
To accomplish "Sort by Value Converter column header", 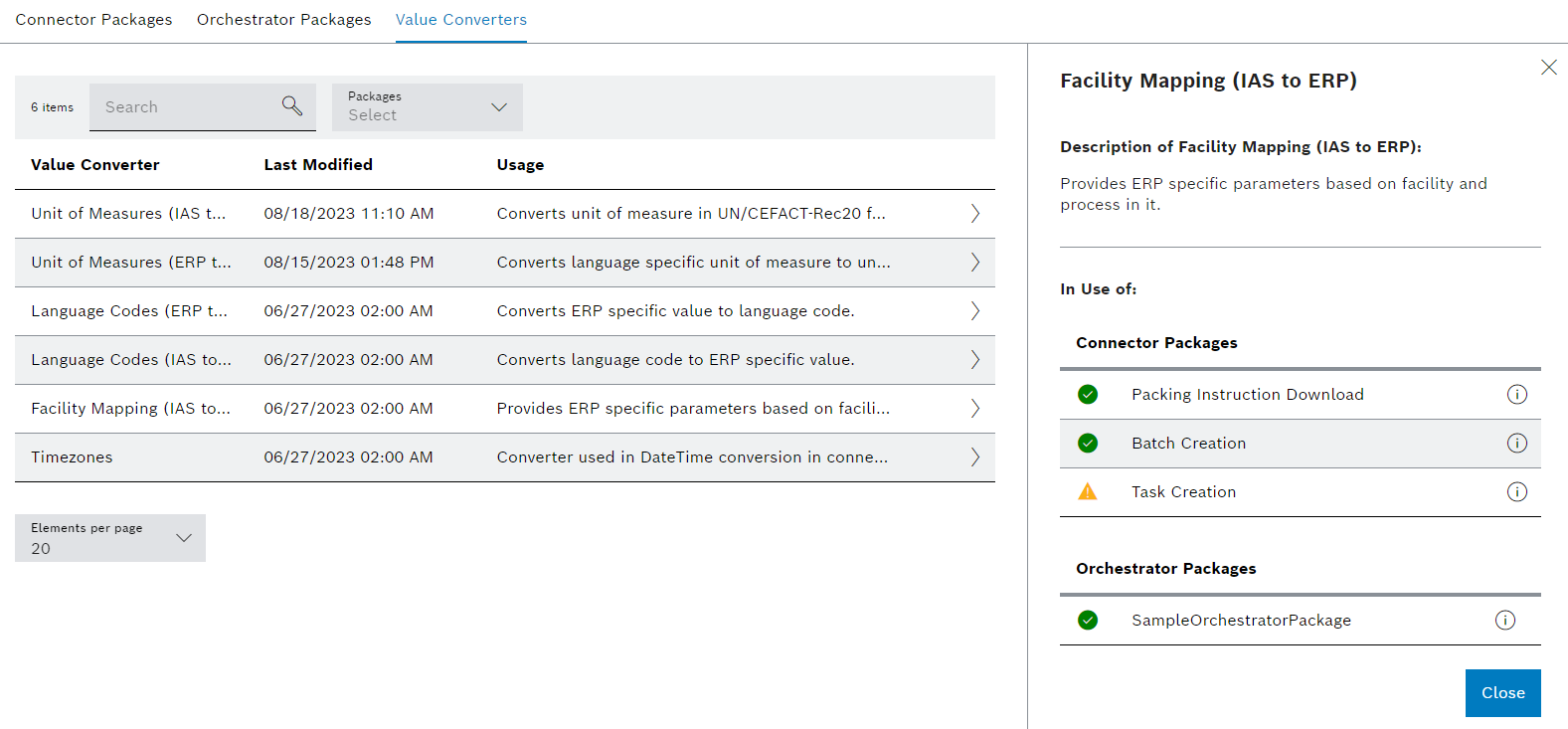I will click(x=95, y=165).
